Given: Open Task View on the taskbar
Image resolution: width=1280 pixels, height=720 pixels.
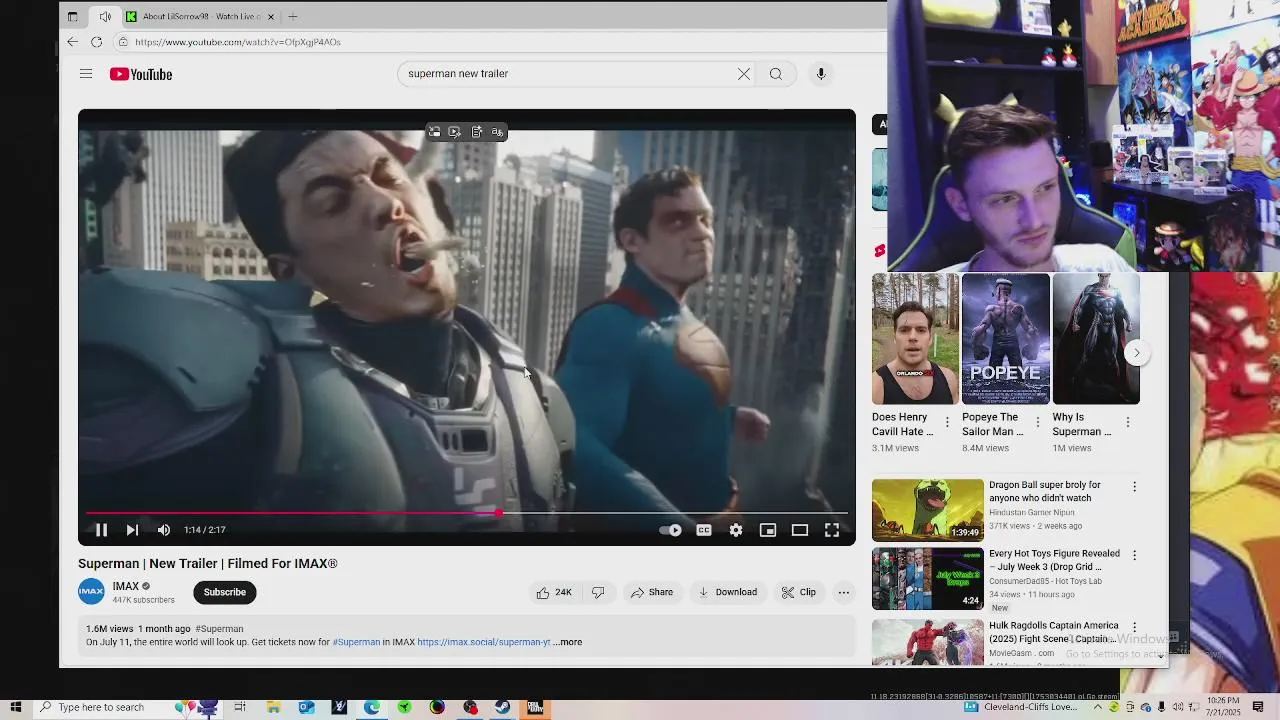Looking at the screenshot, I should 240,707.
